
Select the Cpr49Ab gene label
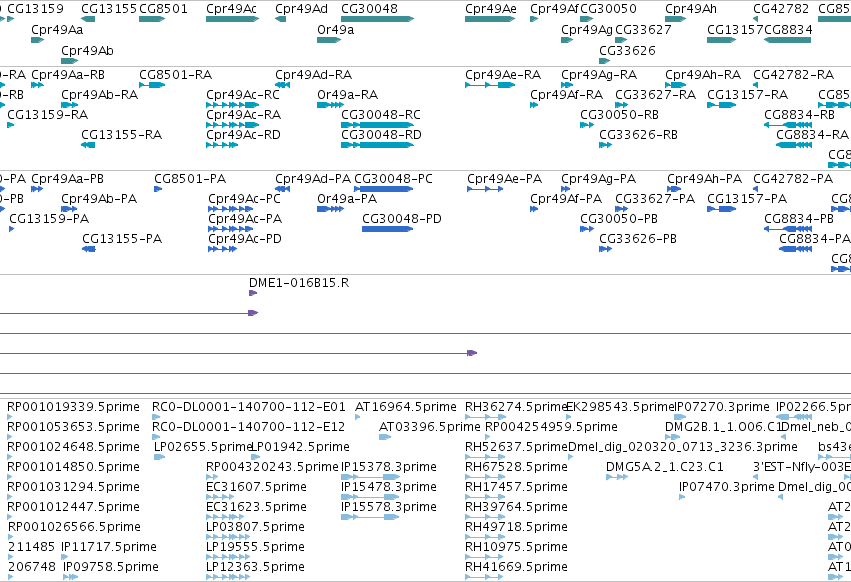(x=87, y=50)
